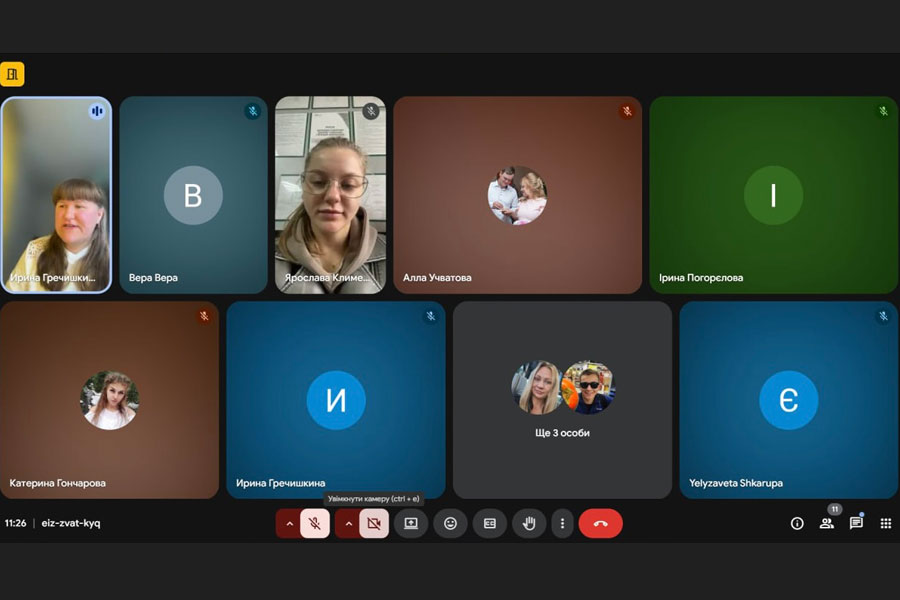Screen dimensions: 900x600
Task: Click muted mic icon on Вера Вера tile
Action: [x=253, y=111]
